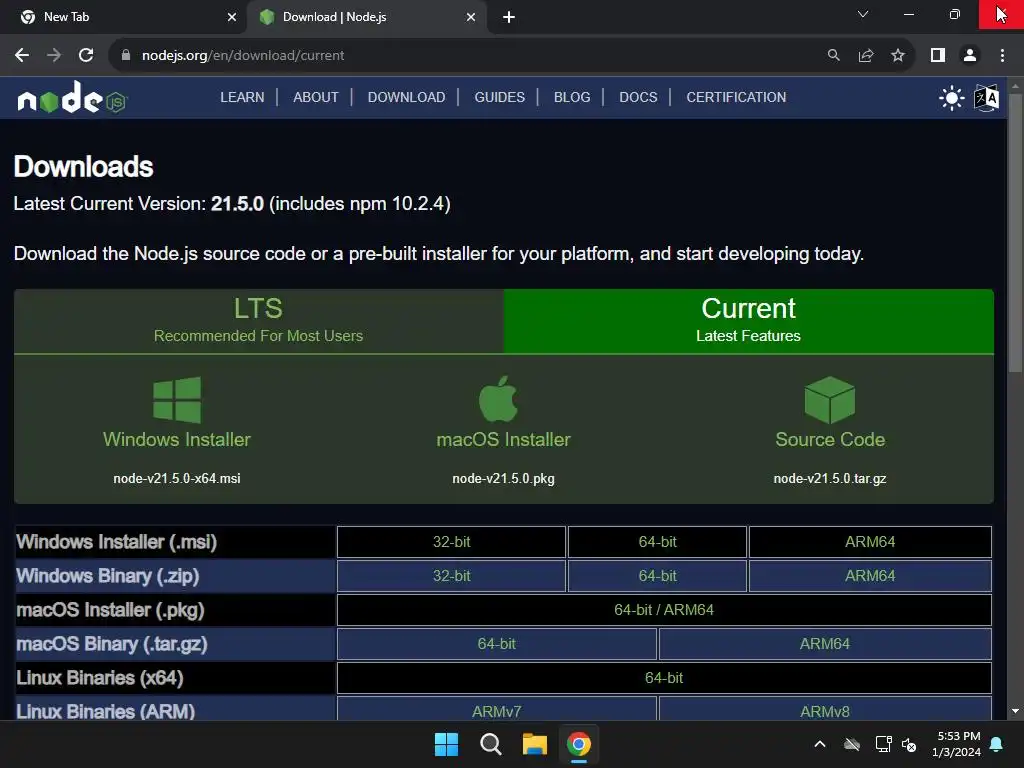Open the clock showing 5:53 PM
Image resolution: width=1024 pixels, height=768 pixels.
click(x=958, y=744)
